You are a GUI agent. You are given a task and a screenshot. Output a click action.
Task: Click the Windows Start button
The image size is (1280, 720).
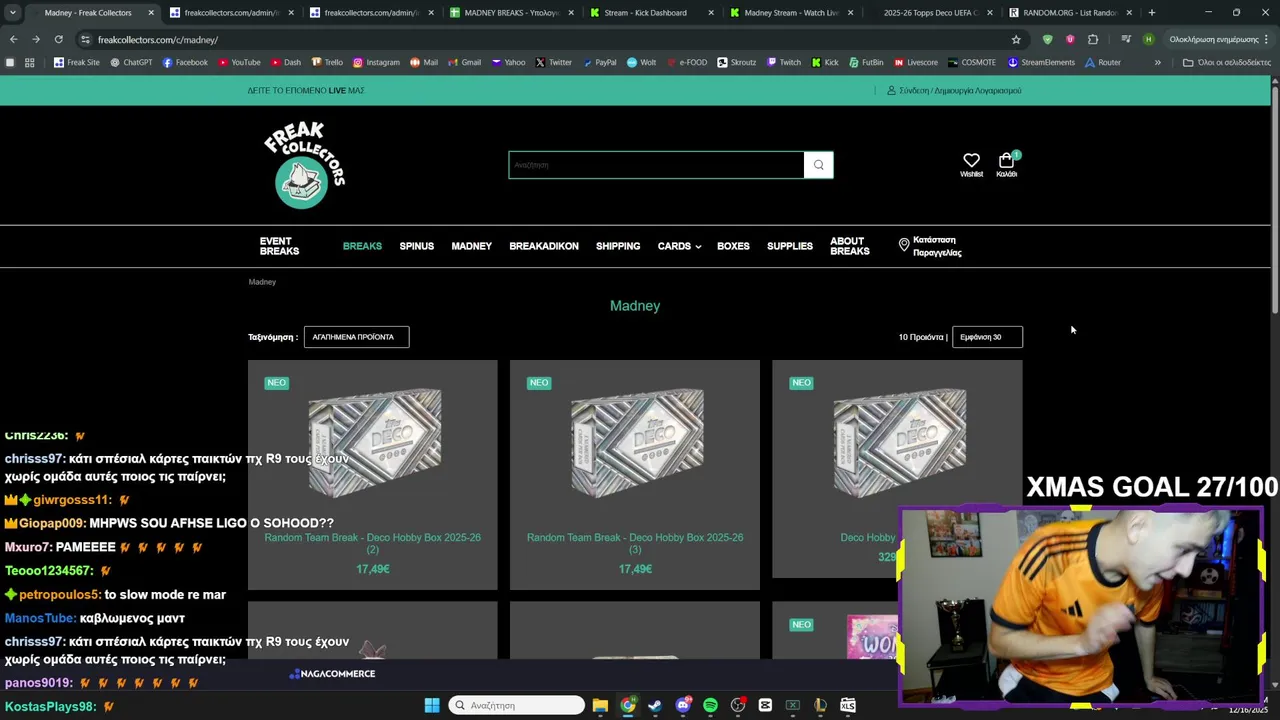pyautogui.click(x=432, y=705)
